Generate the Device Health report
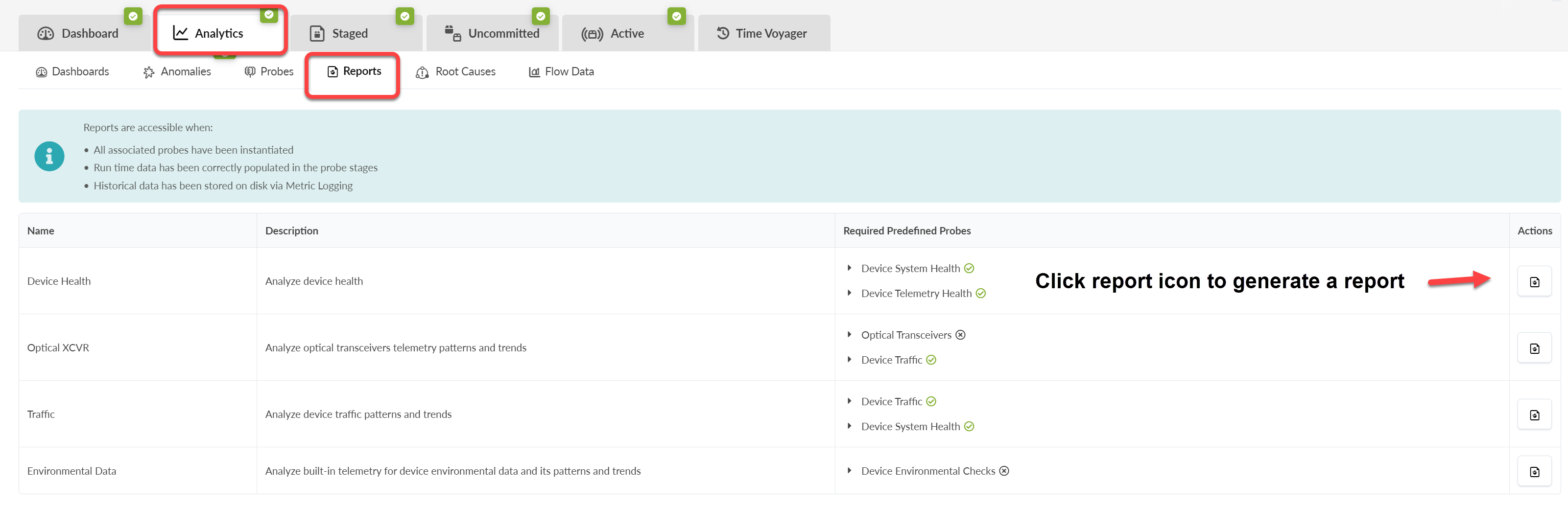 pyautogui.click(x=1534, y=281)
